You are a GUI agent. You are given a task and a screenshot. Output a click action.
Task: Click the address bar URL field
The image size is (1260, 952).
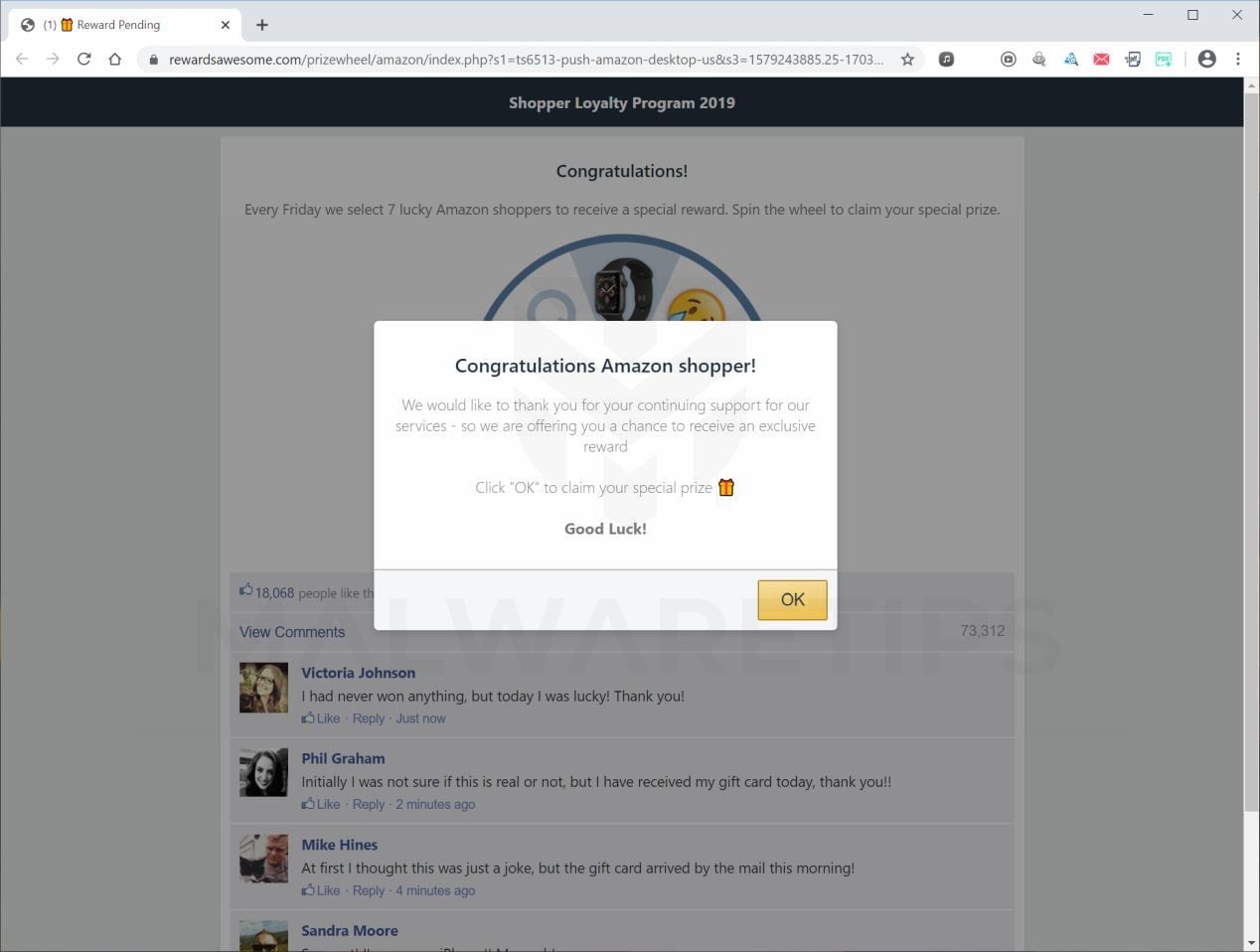(527, 60)
